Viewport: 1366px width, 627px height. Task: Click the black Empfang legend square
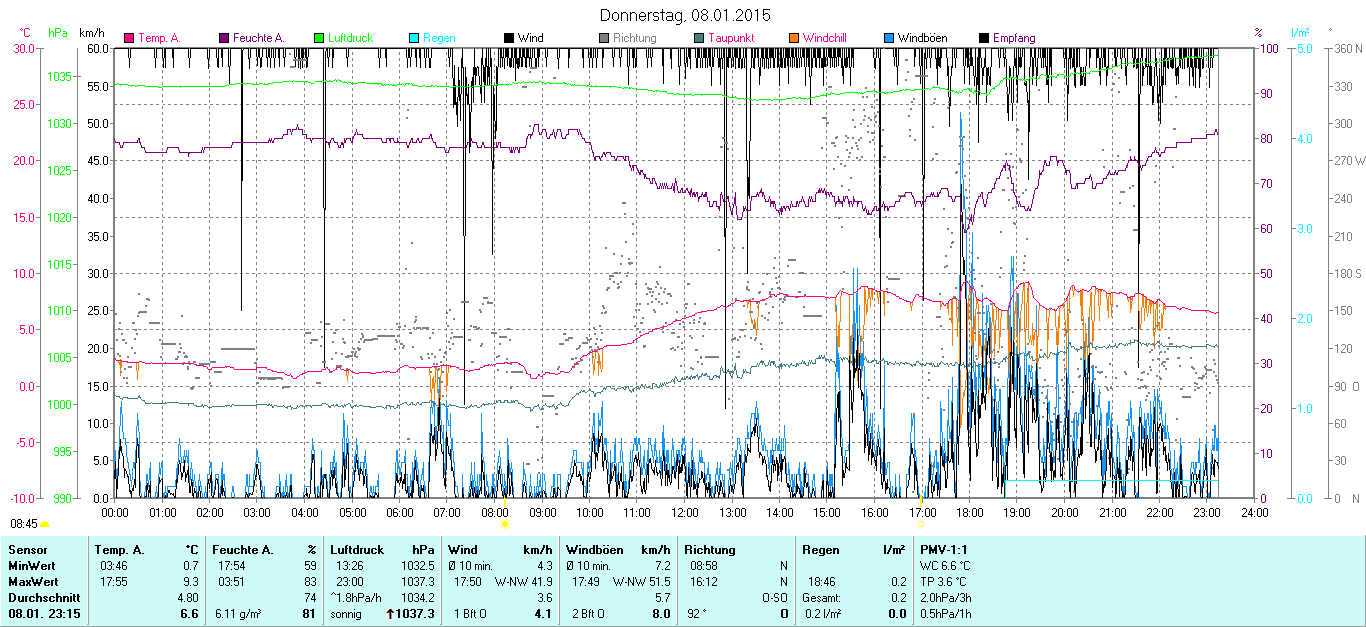coord(984,38)
